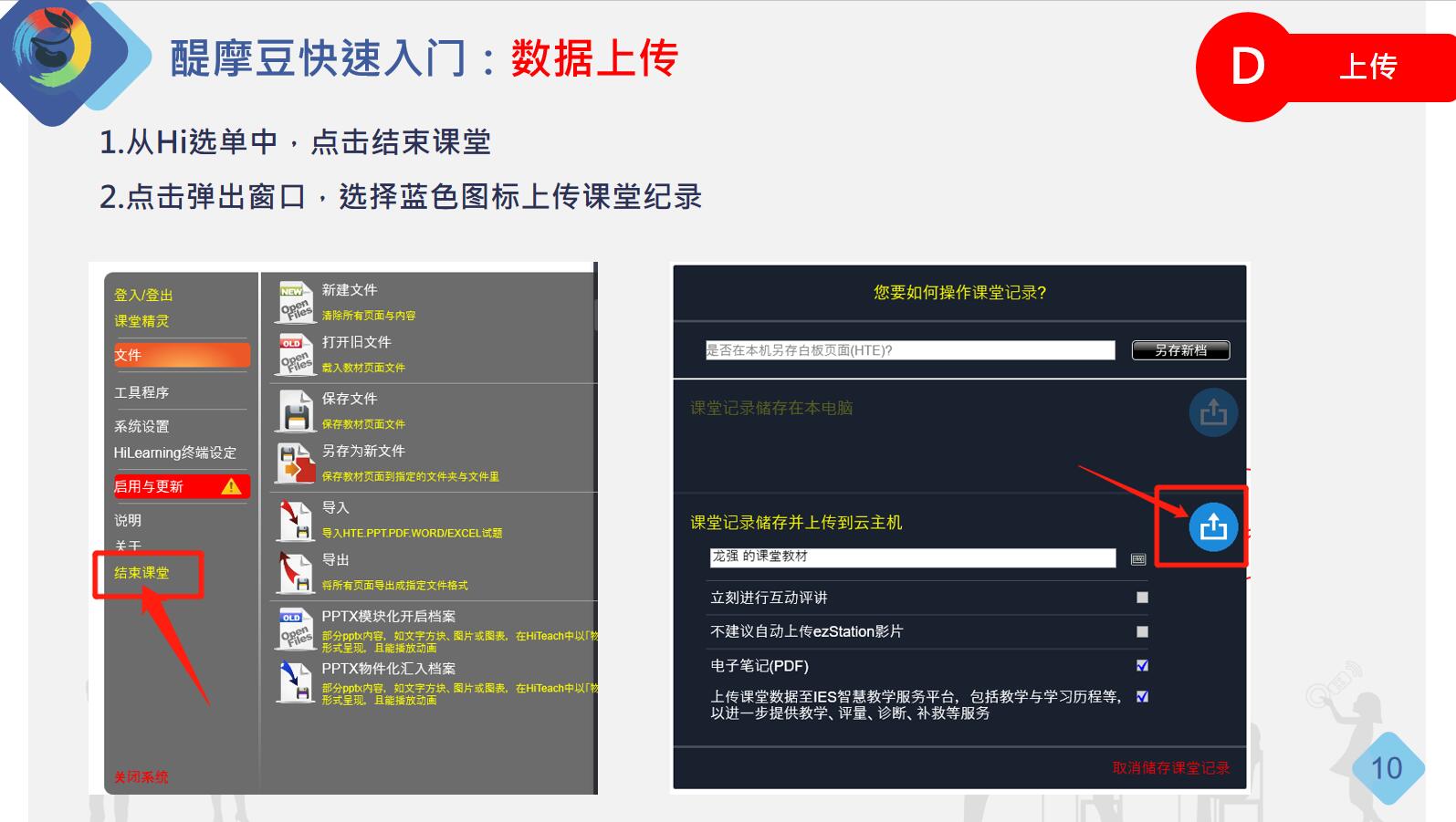Image resolution: width=1456 pixels, height=822 pixels.
Task: Click the Open Old File (打开旧文件) icon
Action: pyautogui.click(x=295, y=354)
